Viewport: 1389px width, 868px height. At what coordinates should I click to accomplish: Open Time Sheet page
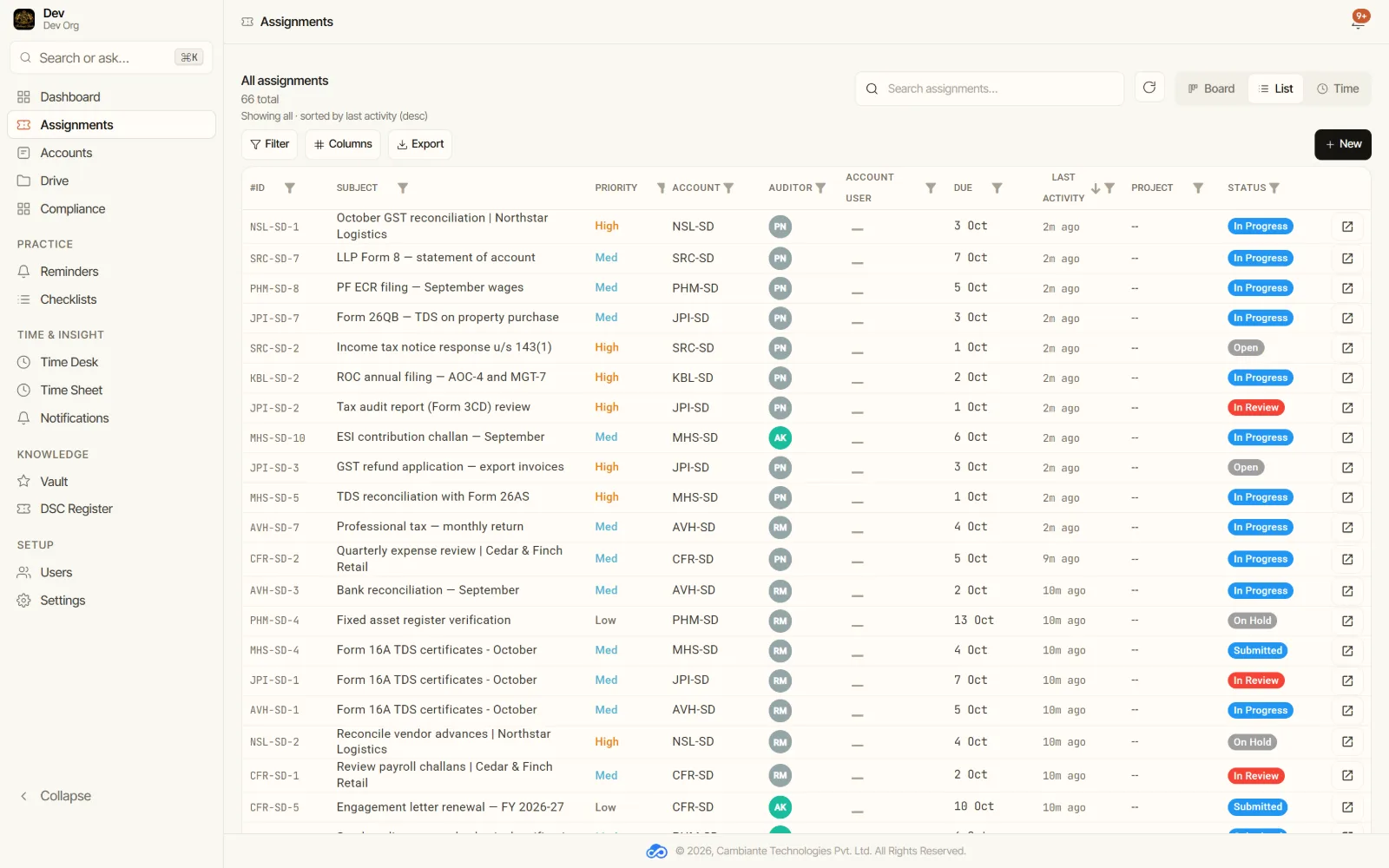pyautogui.click(x=111, y=390)
